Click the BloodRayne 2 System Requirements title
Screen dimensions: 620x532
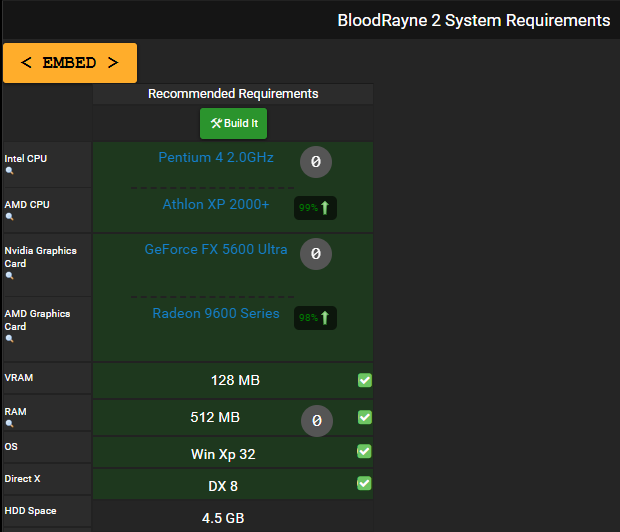coord(473,20)
